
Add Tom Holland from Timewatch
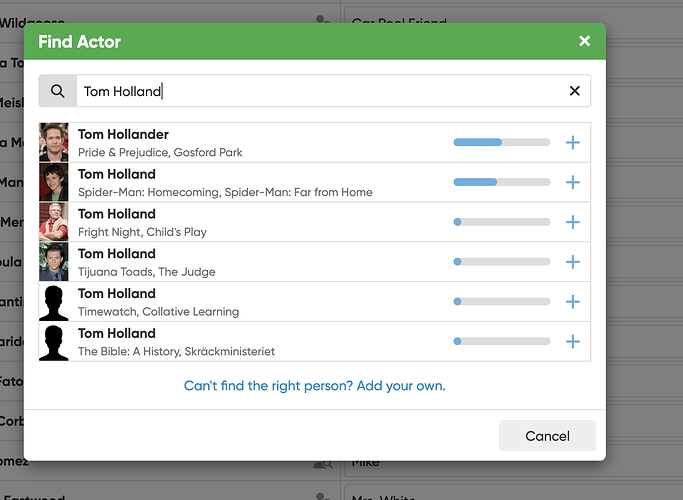pos(573,301)
